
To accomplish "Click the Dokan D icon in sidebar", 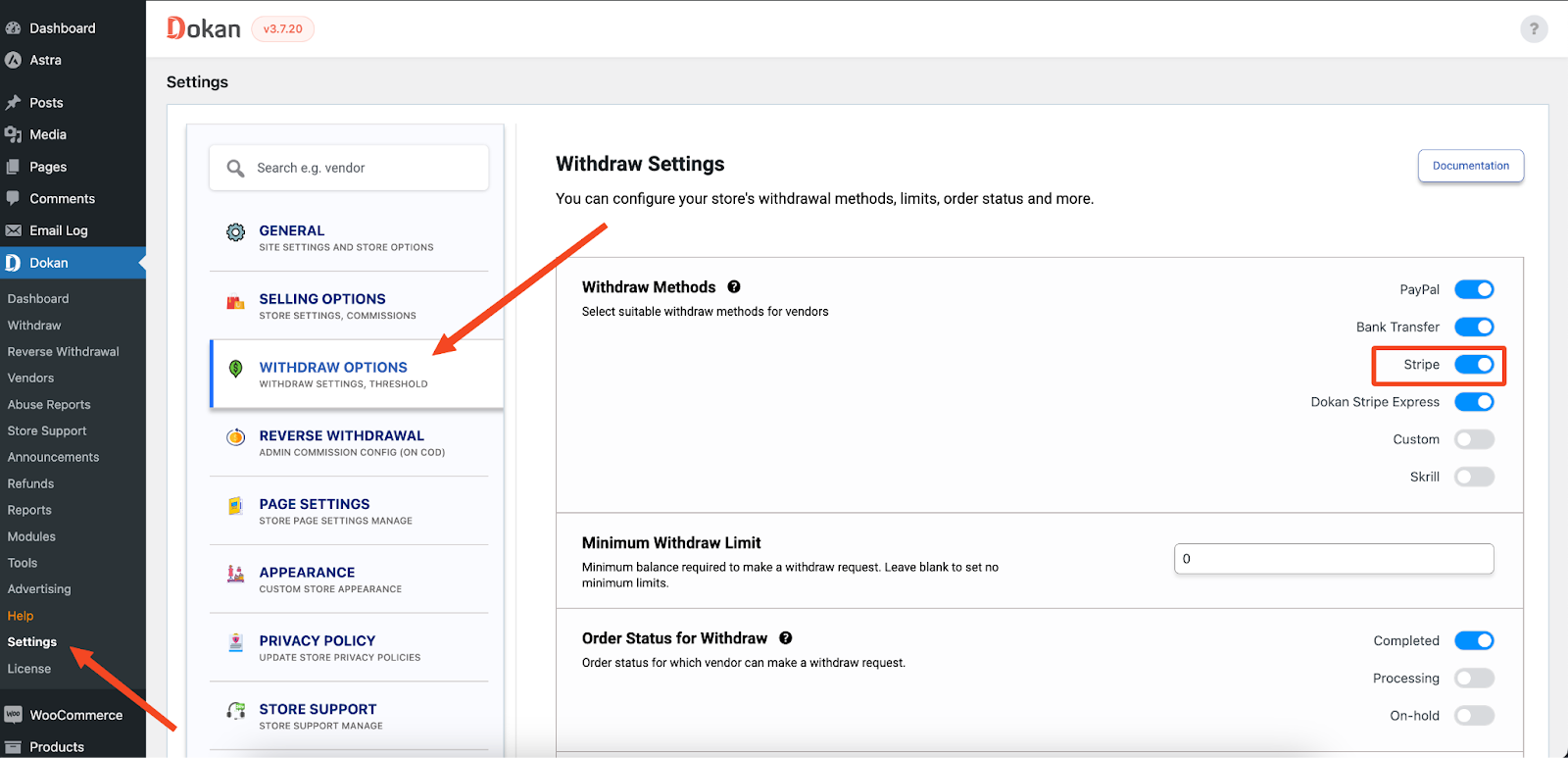I will (14, 263).
